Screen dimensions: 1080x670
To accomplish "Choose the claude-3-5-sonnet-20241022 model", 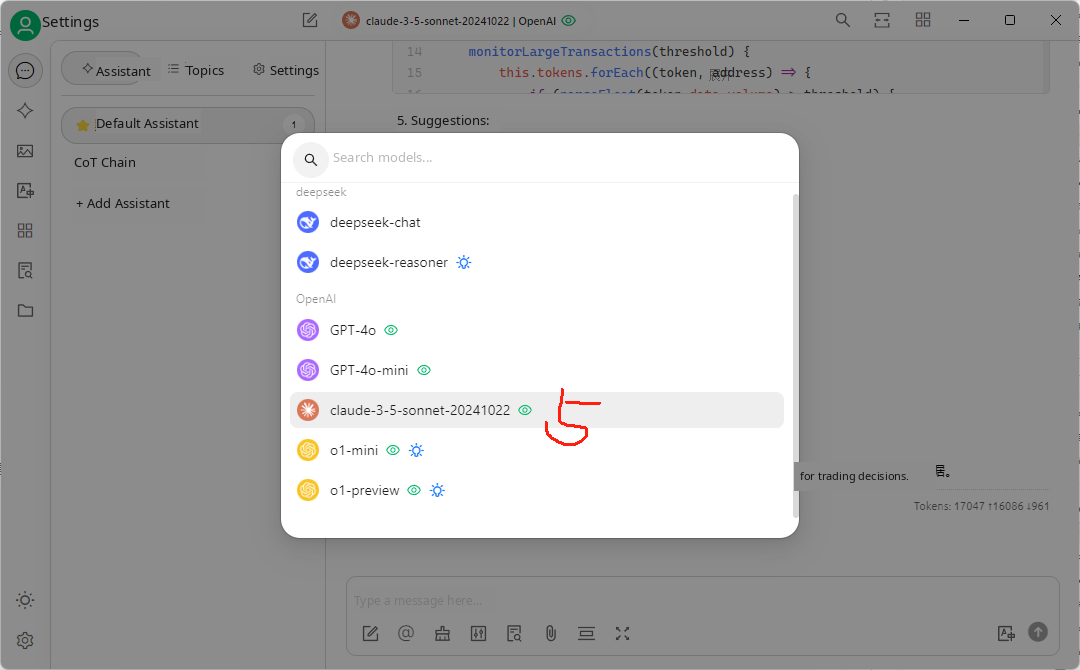I will (x=537, y=410).
